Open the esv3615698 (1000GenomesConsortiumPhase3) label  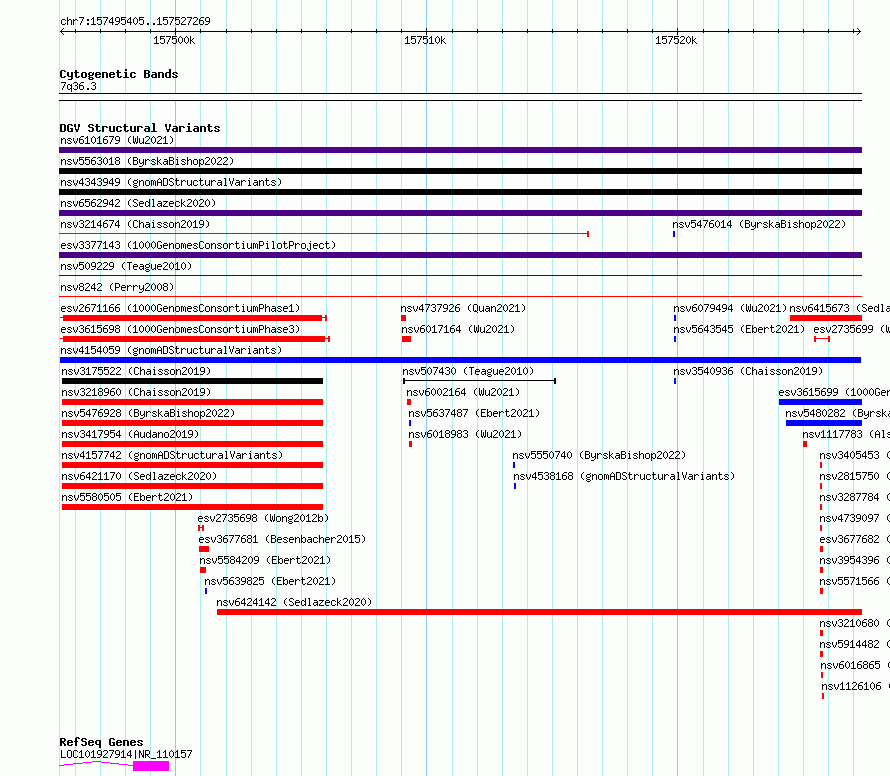(180, 329)
